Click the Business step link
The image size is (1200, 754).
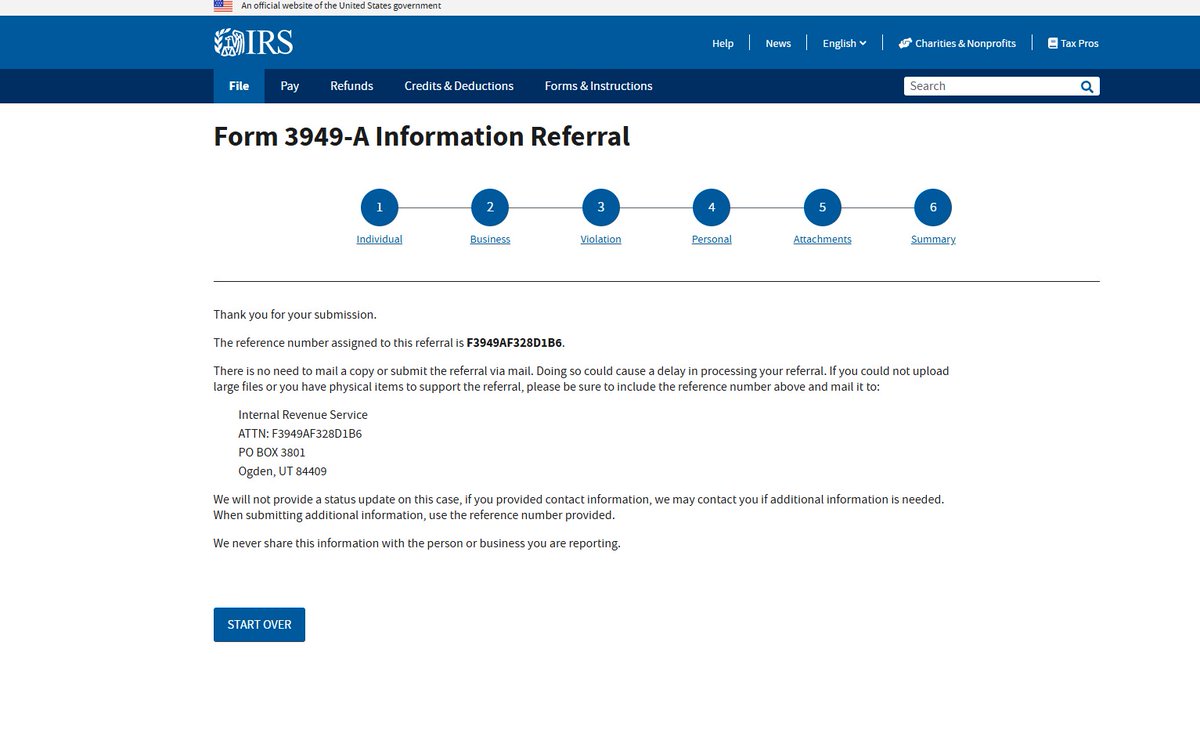click(490, 239)
